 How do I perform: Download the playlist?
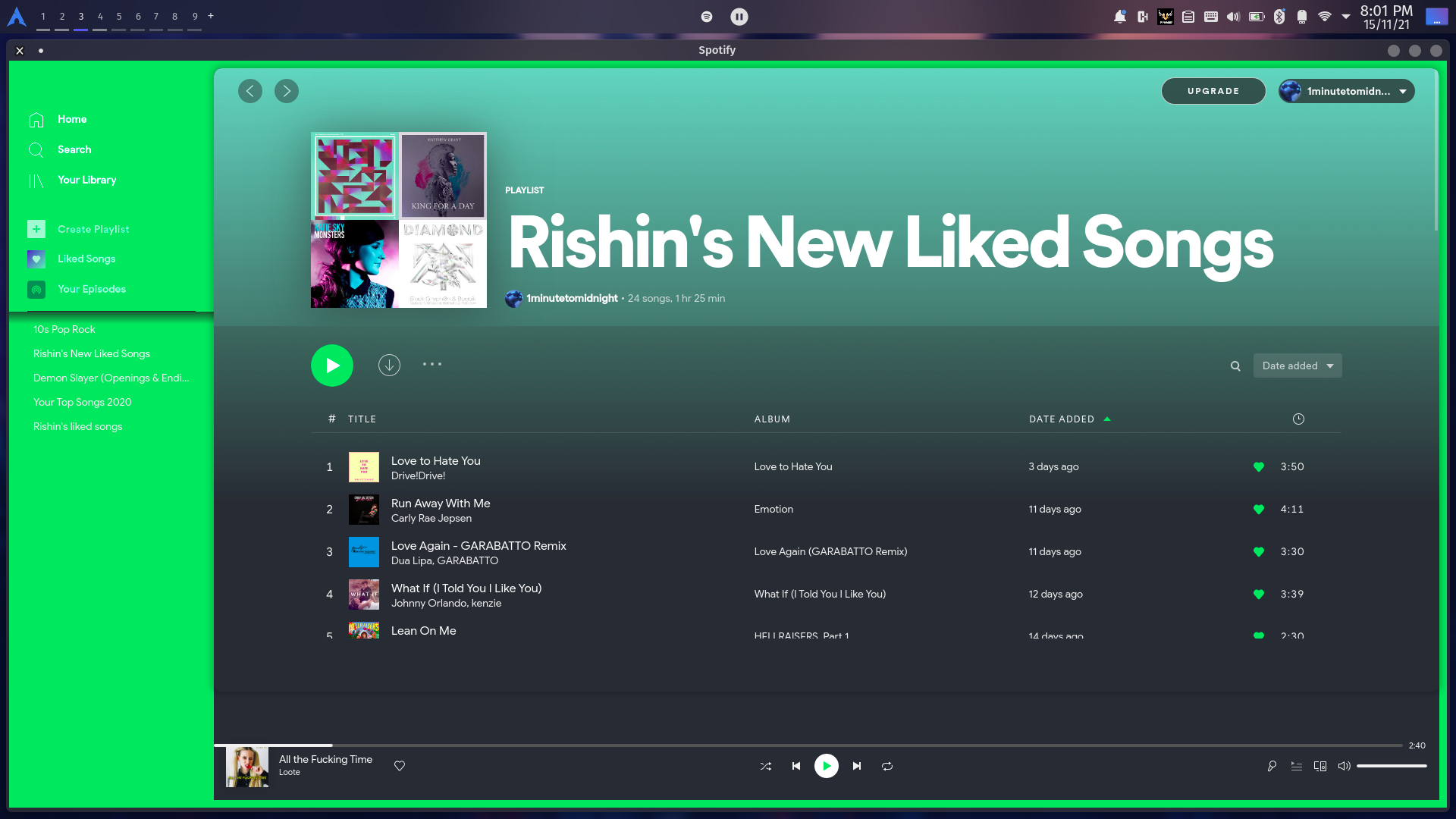click(389, 365)
